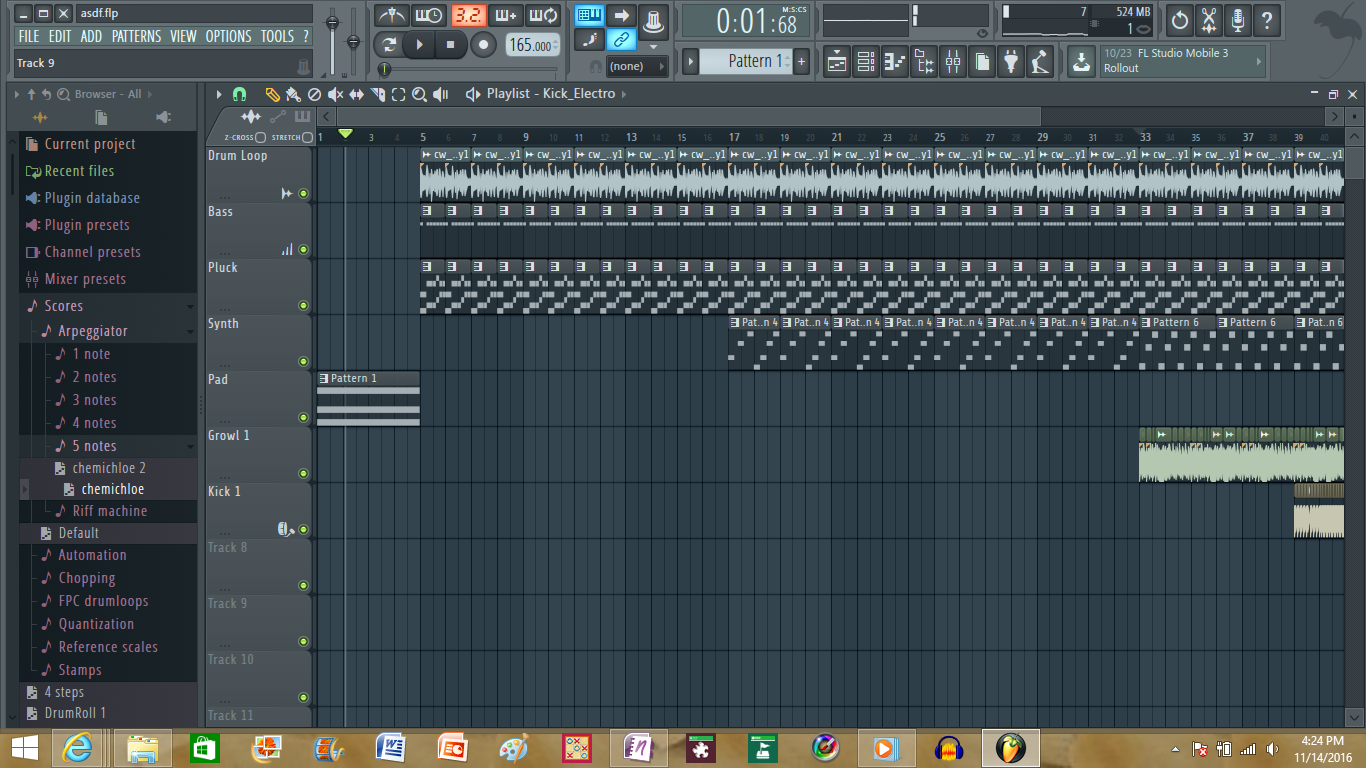
Task: Expand Playlist - Kick_Electro title arrow
Action: [x=625, y=94]
